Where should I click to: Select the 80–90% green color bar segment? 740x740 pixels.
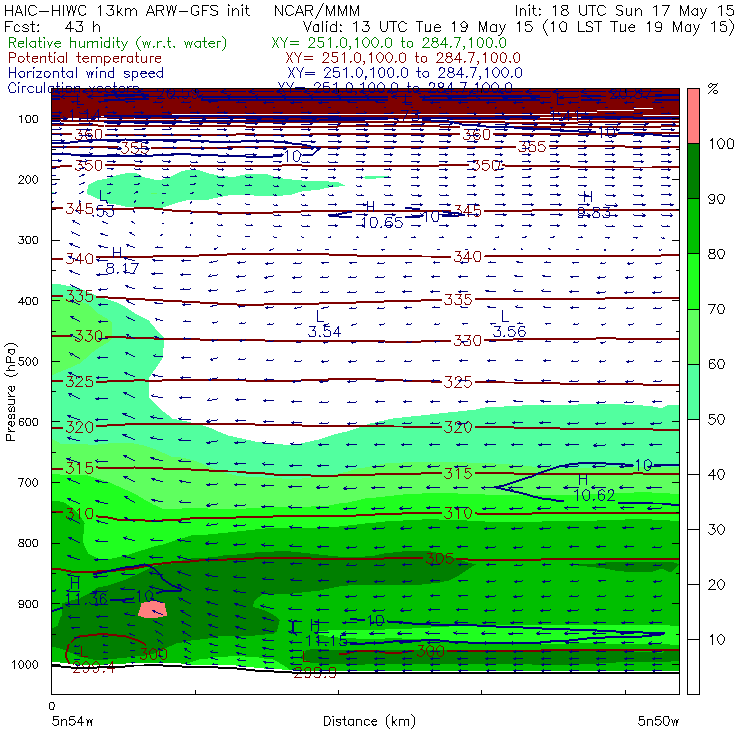(x=693, y=226)
